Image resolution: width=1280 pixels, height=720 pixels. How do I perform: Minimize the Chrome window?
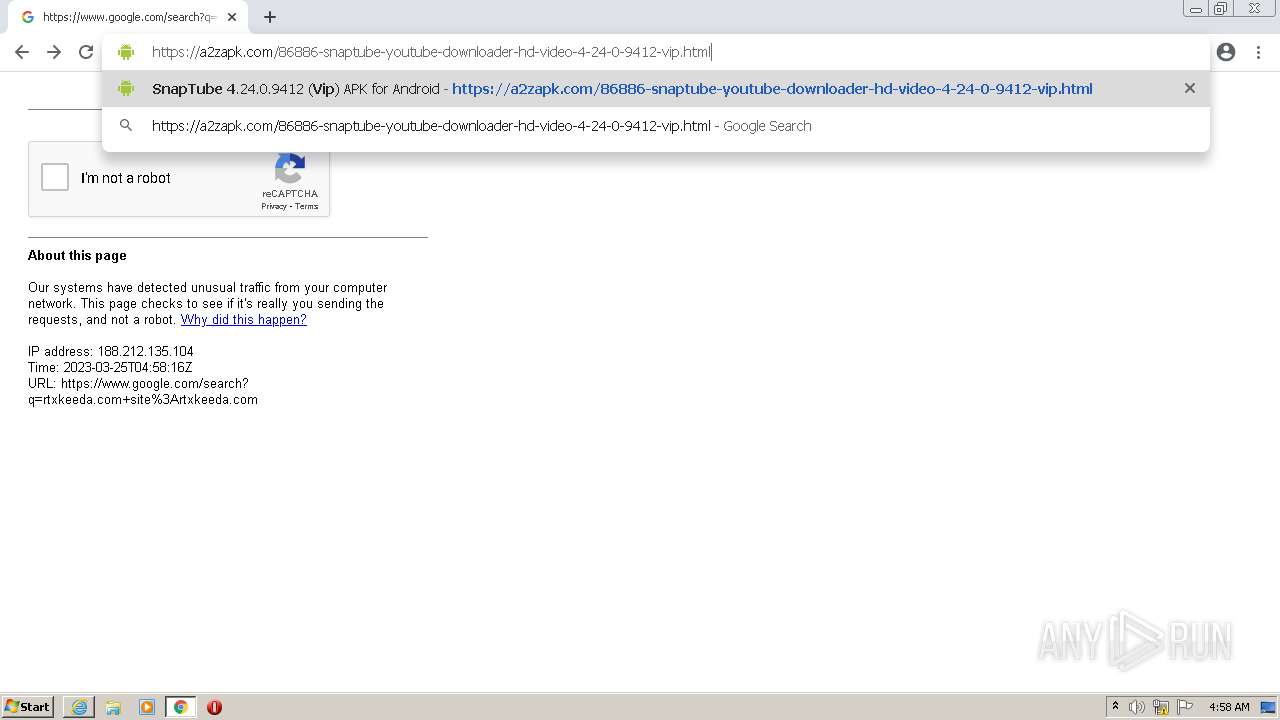(1195, 9)
